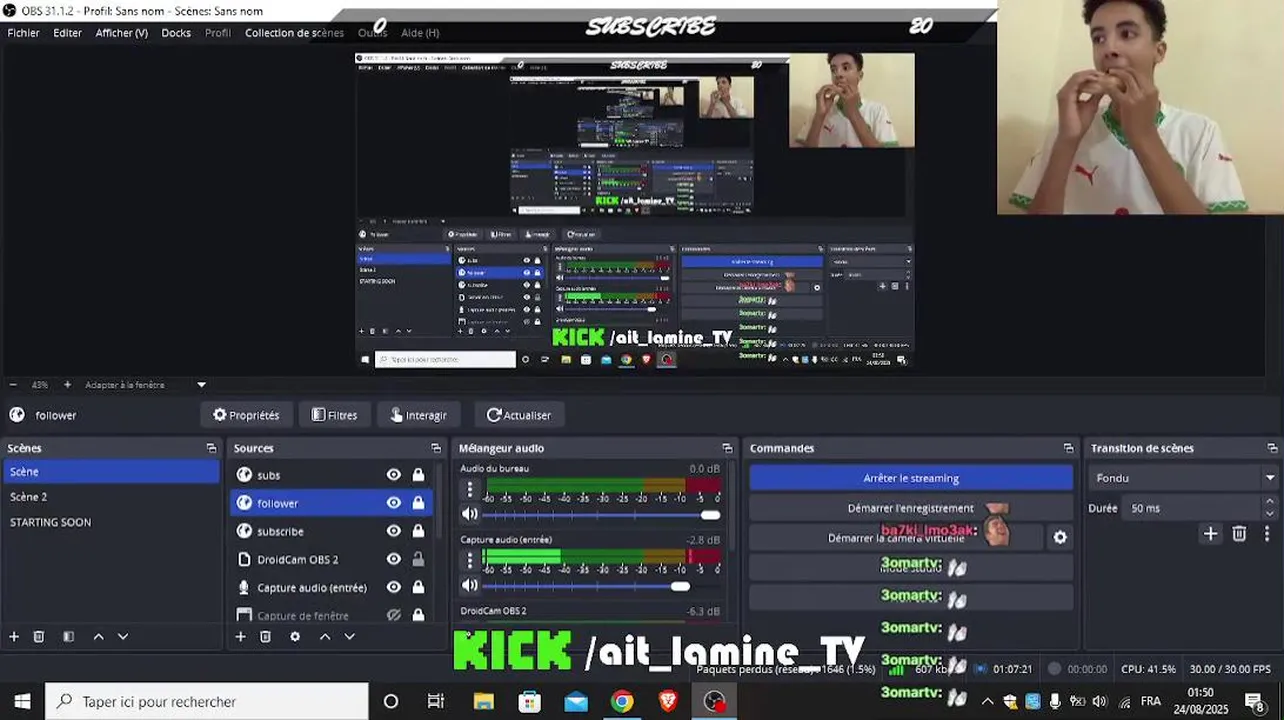Open the transition three-dot options menu
Image resolution: width=1284 pixels, height=720 pixels.
point(1267,534)
